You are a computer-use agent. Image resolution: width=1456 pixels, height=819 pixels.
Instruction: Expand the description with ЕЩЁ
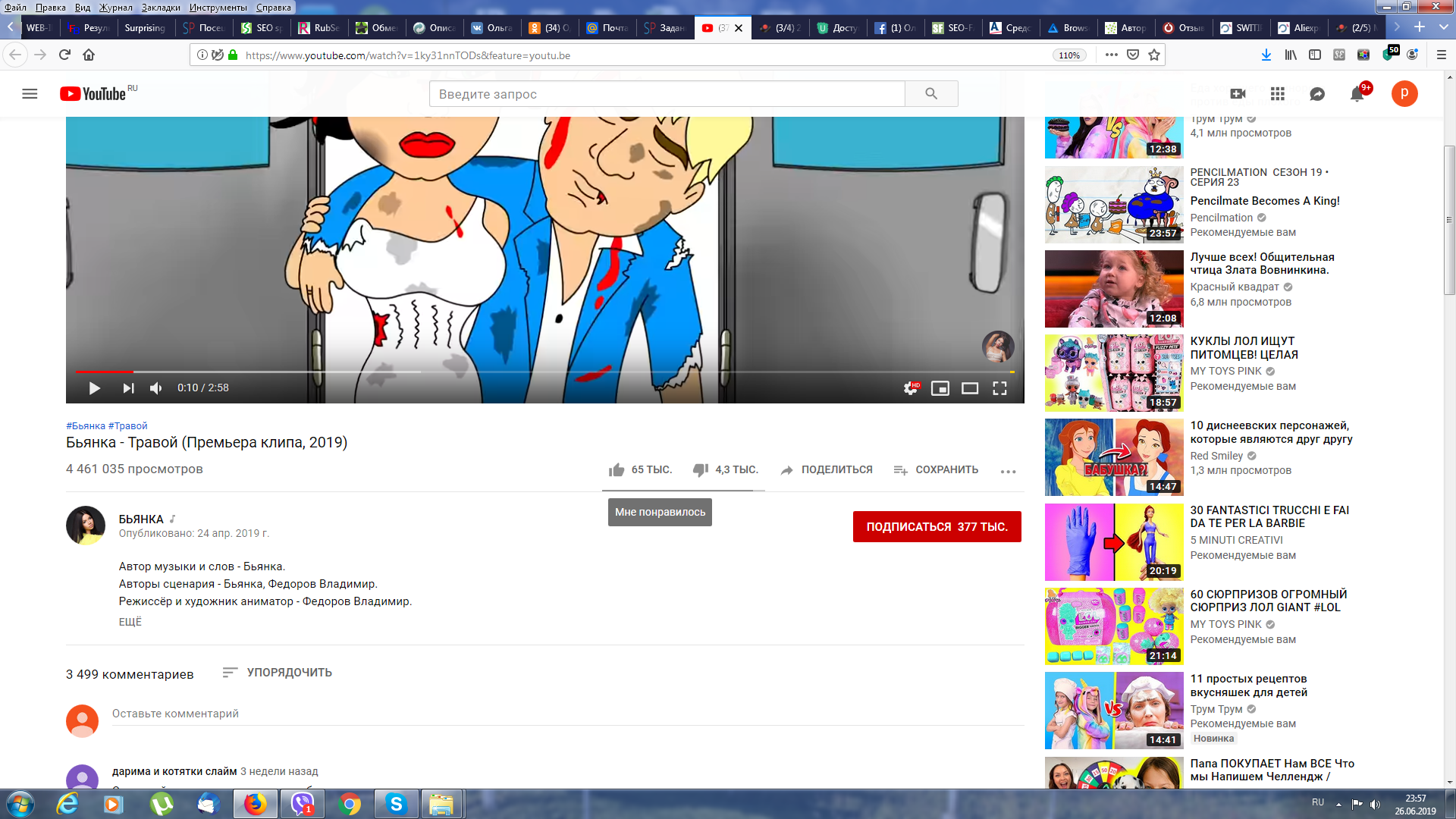click(x=130, y=622)
